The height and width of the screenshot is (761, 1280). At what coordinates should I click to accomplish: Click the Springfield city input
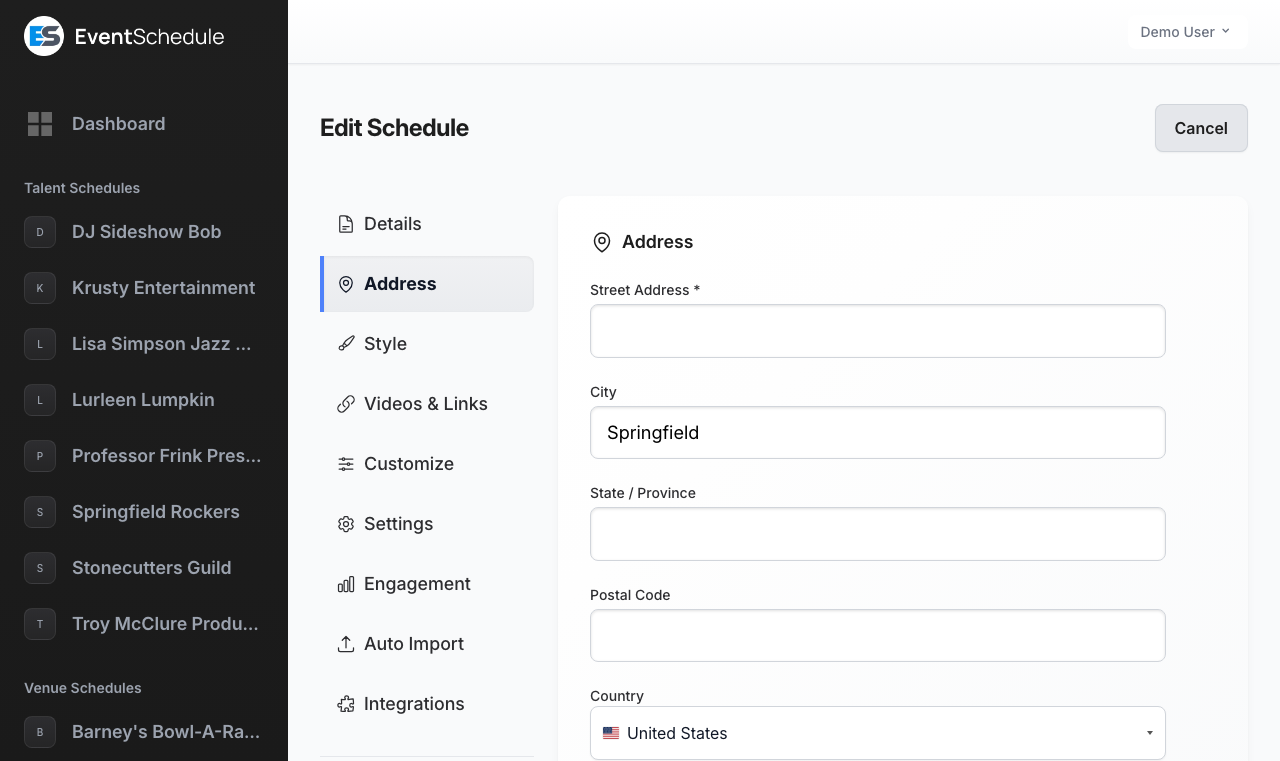click(878, 432)
